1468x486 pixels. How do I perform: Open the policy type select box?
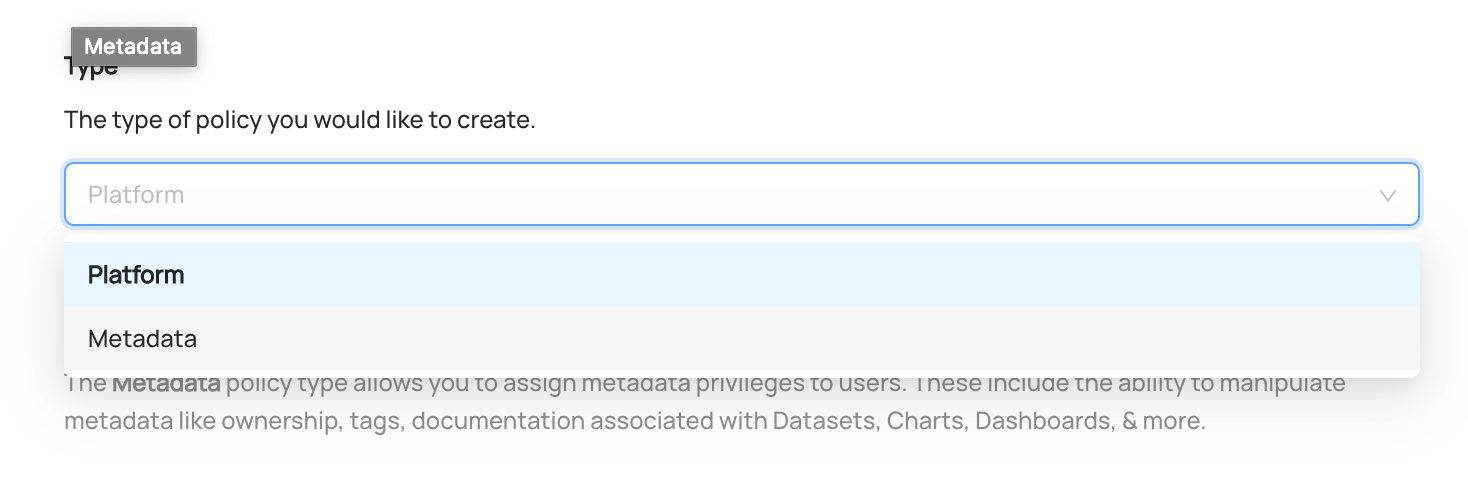pyautogui.click(x=741, y=194)
